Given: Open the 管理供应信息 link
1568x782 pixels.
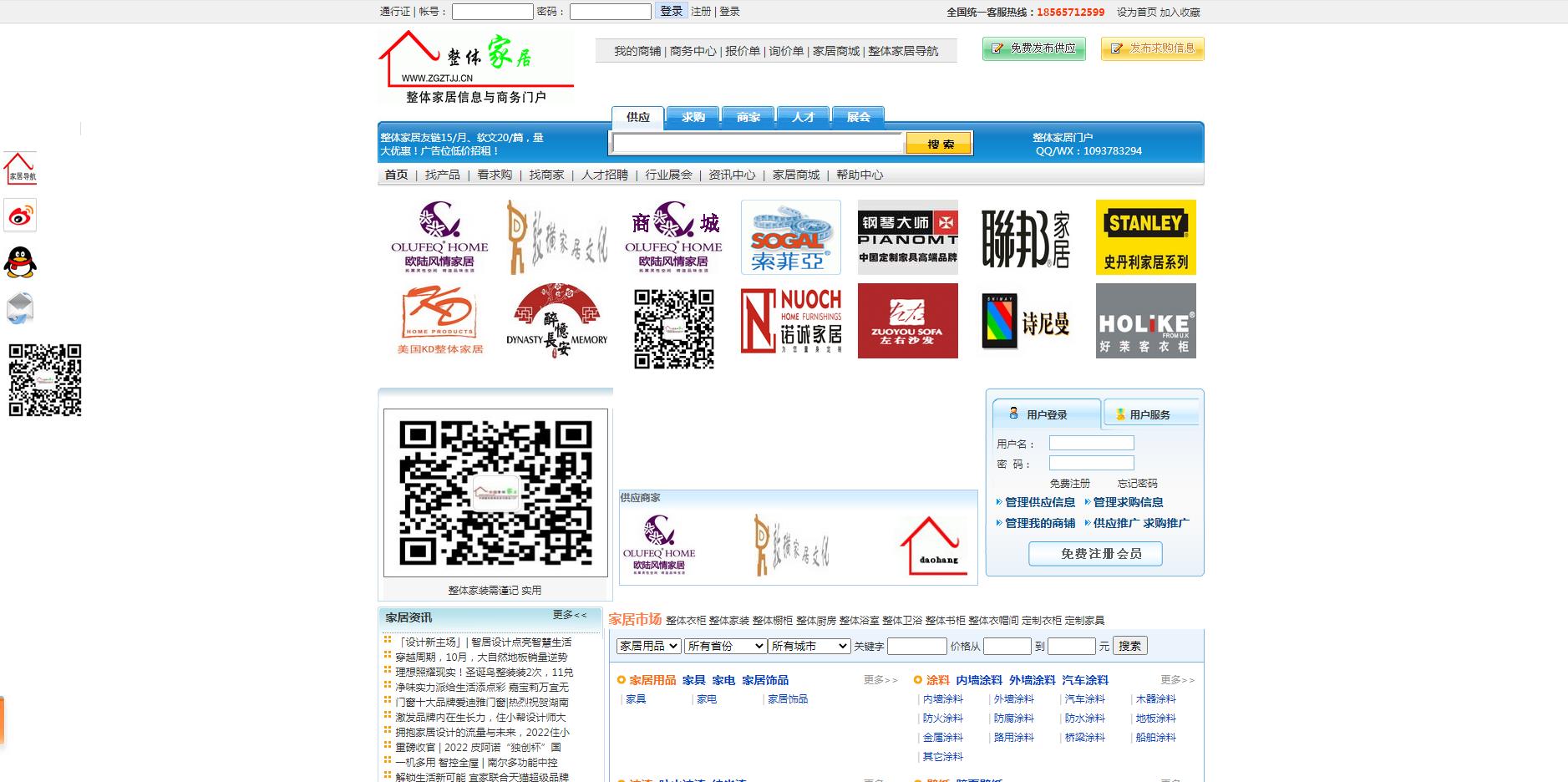Looking at the screenshot, I should point(1040,502).
